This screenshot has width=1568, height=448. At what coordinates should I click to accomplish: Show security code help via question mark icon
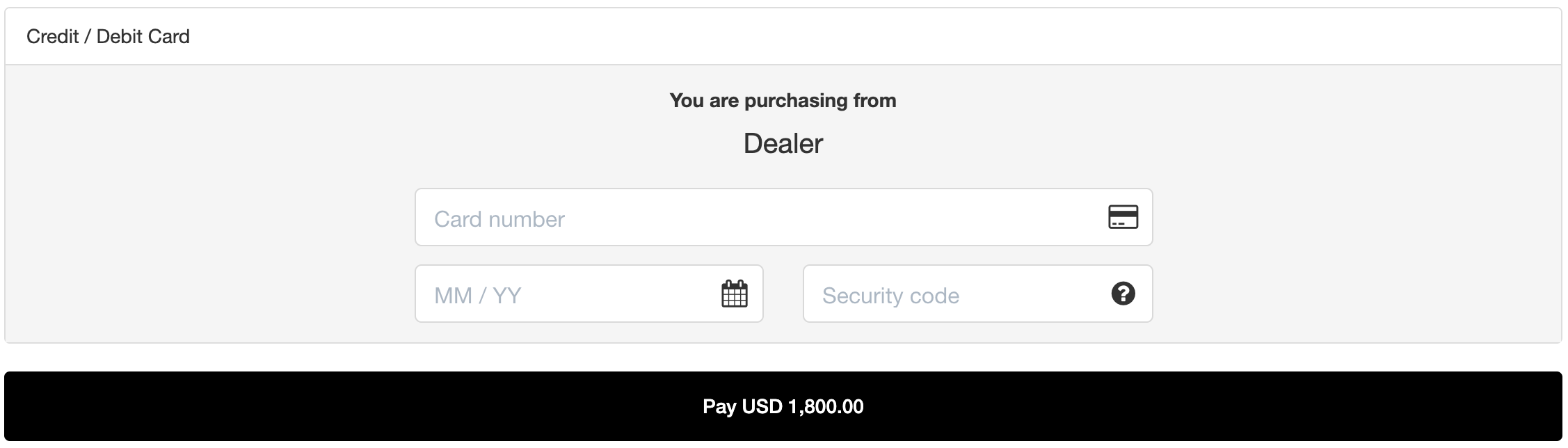pyautogui.click(x=1123, y=294)
